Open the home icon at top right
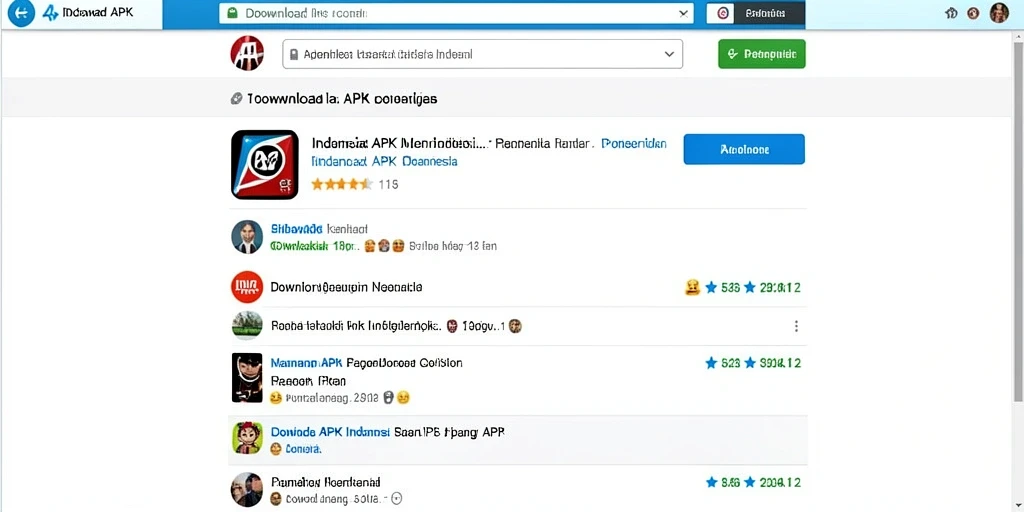 [x=952, y=13]
